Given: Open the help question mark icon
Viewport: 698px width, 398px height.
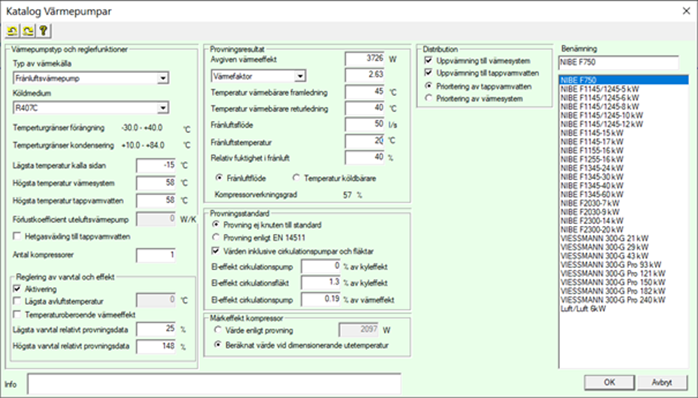Looking at the screenshot, I should click(x=43, y=31).
